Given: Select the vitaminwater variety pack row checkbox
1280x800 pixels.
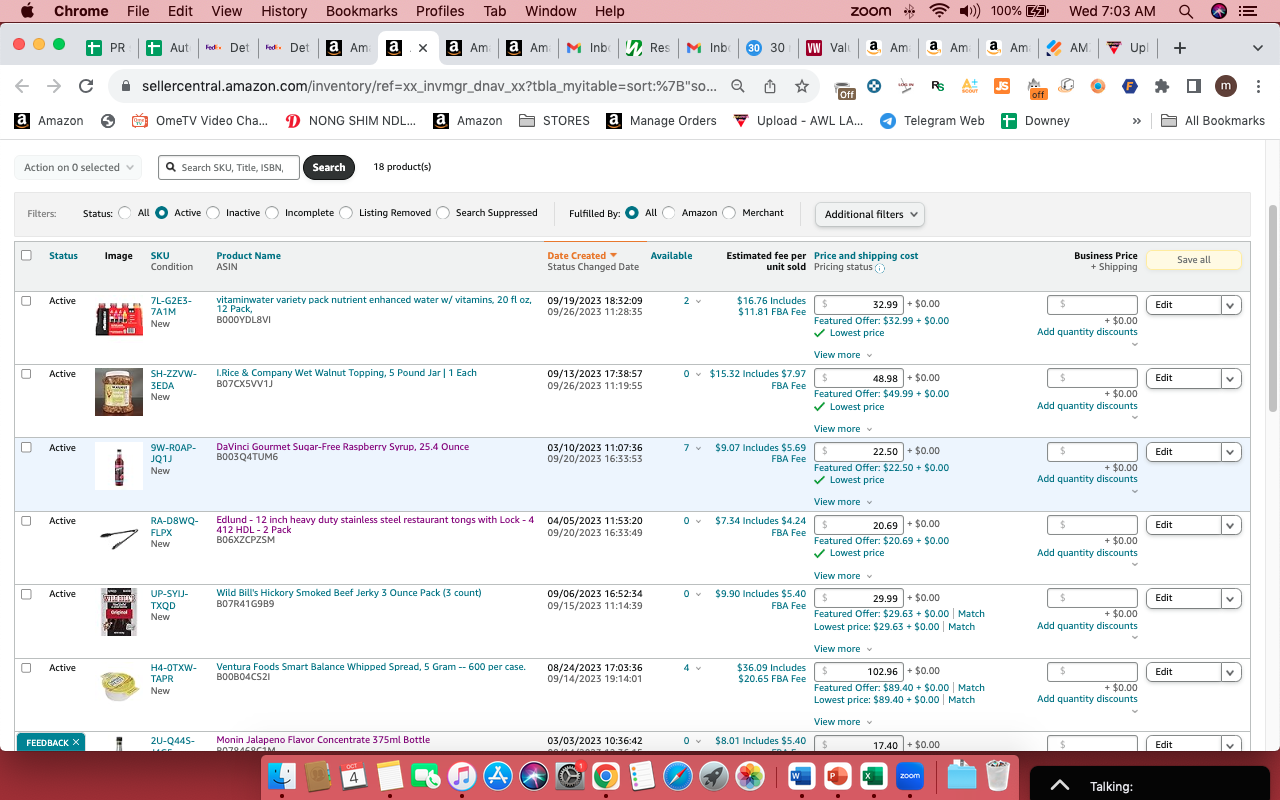Looking at the screenshot, I should pyautogui.click(x=27, y=301).
